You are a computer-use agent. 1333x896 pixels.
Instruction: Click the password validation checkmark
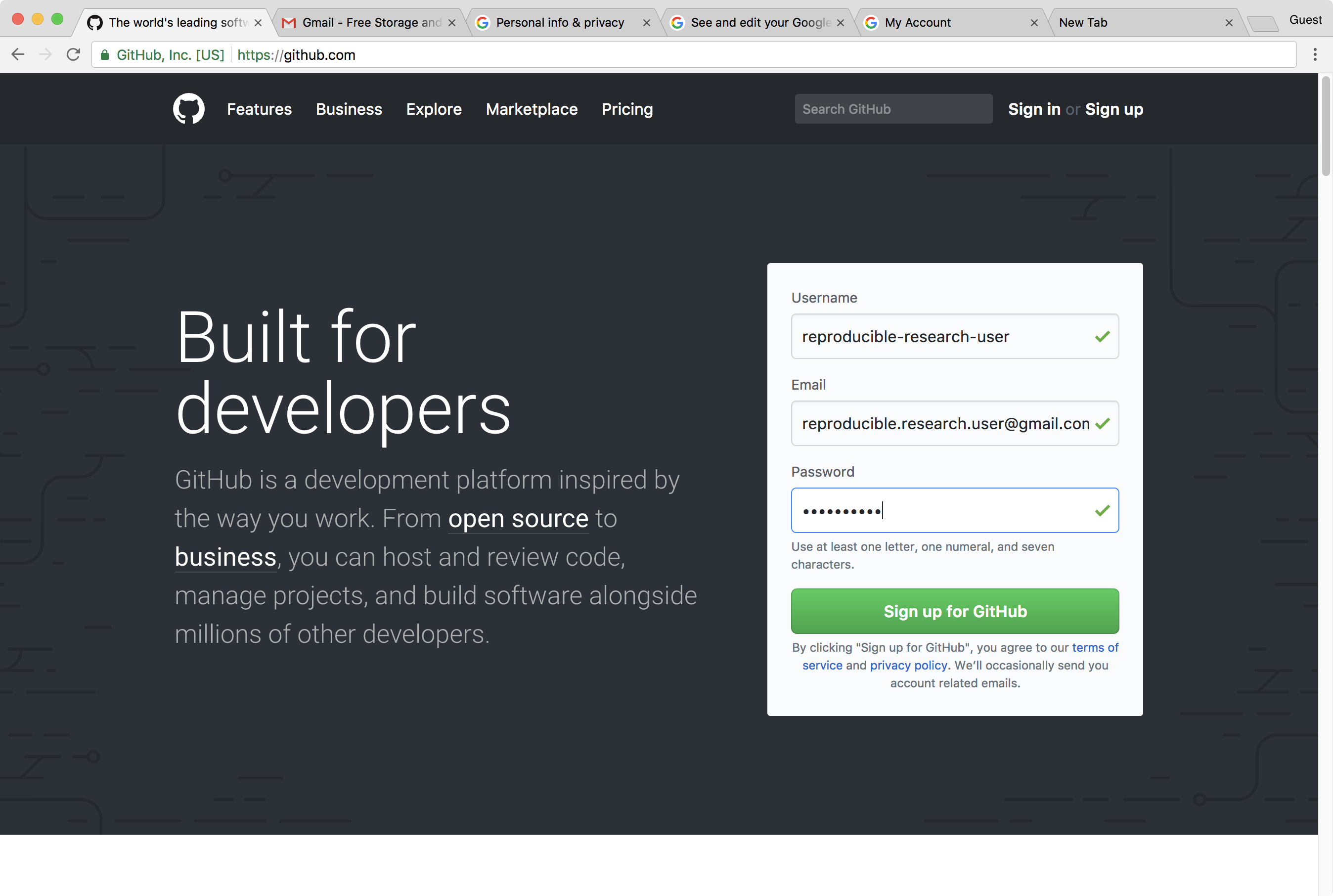(1102, 510)
